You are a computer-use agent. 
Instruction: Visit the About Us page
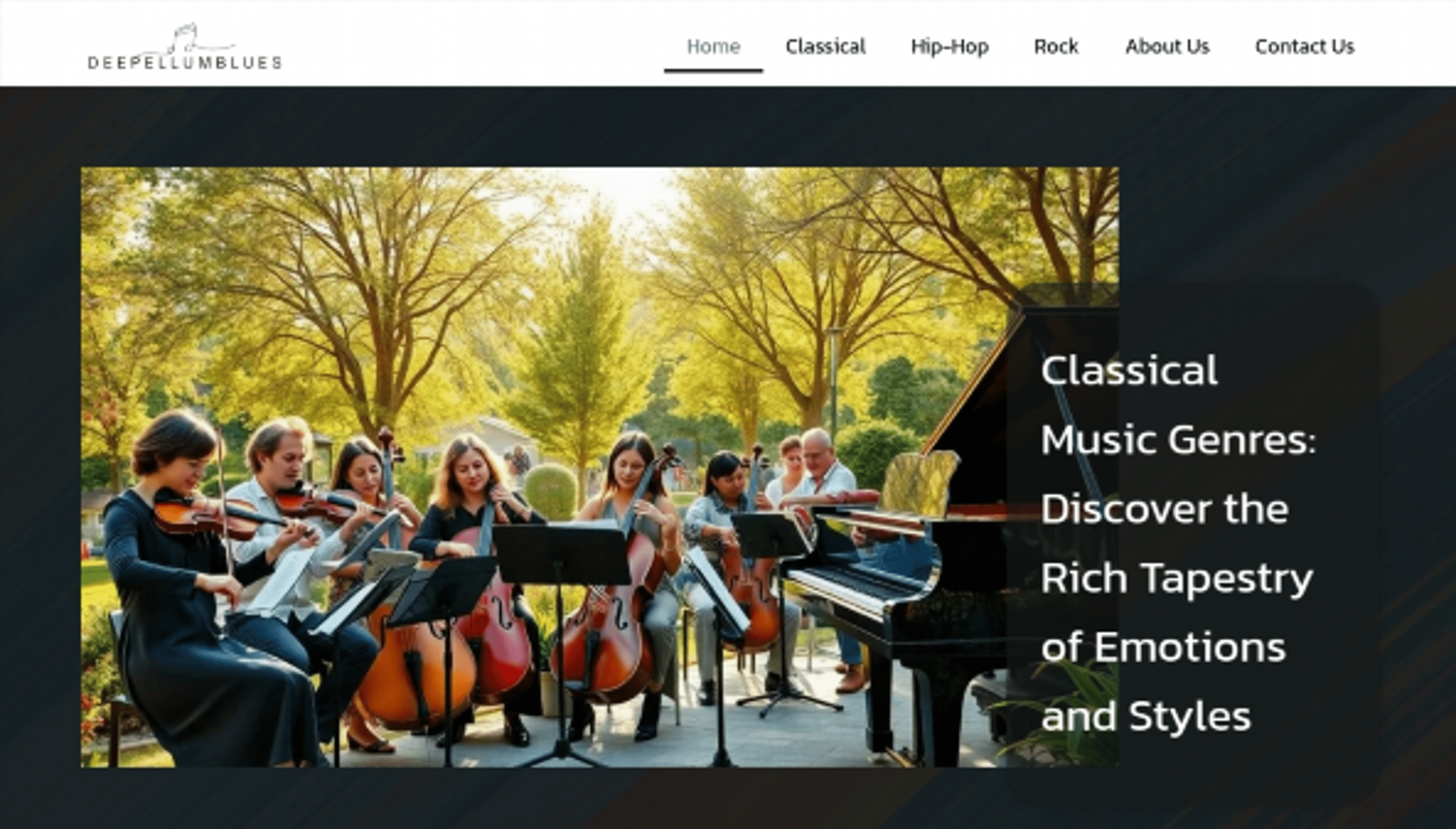coord(1167,46)
